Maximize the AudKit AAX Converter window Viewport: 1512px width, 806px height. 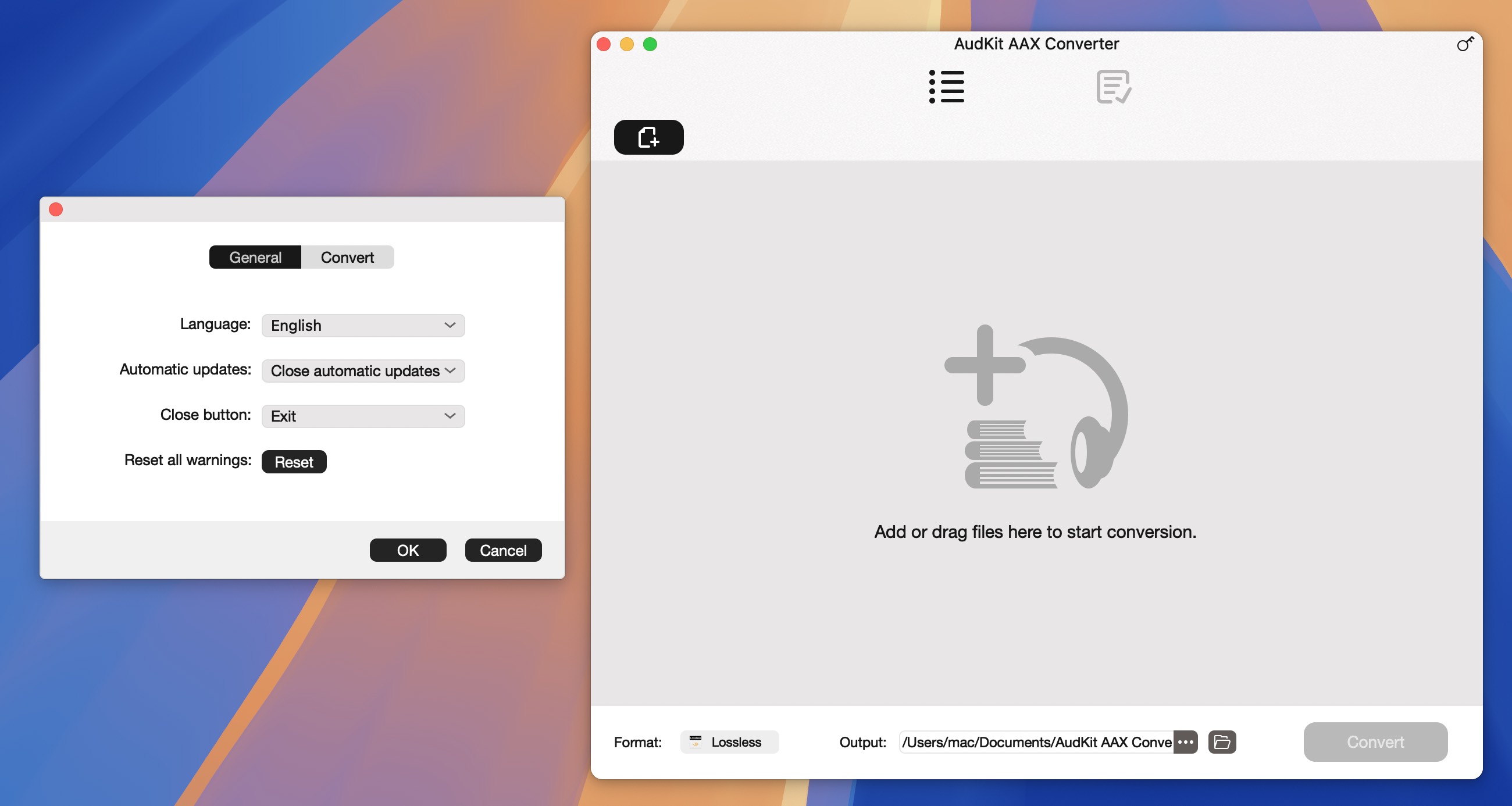tap(650, 44)
